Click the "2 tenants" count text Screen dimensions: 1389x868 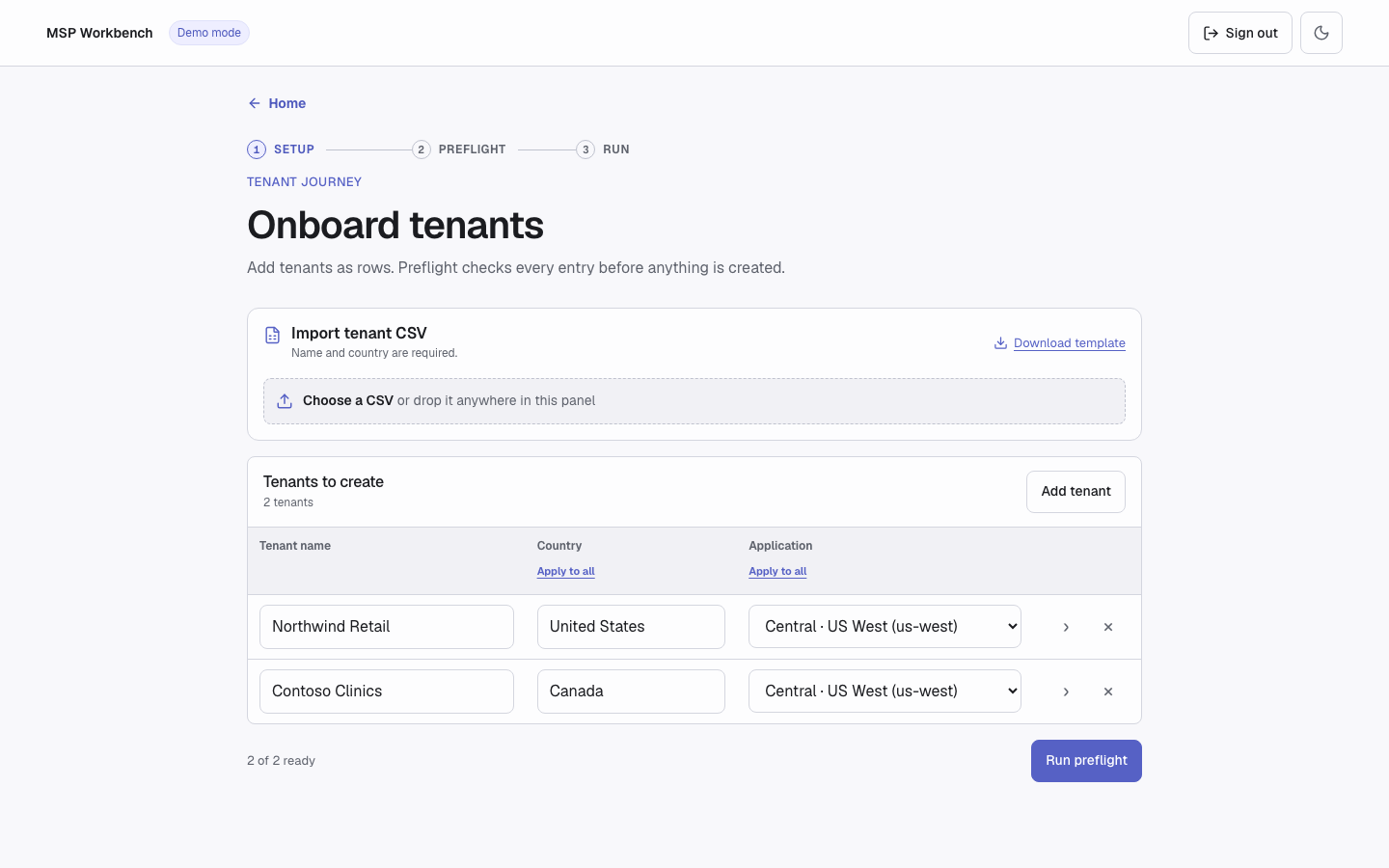pyautogui.click(x=288, y=502)
